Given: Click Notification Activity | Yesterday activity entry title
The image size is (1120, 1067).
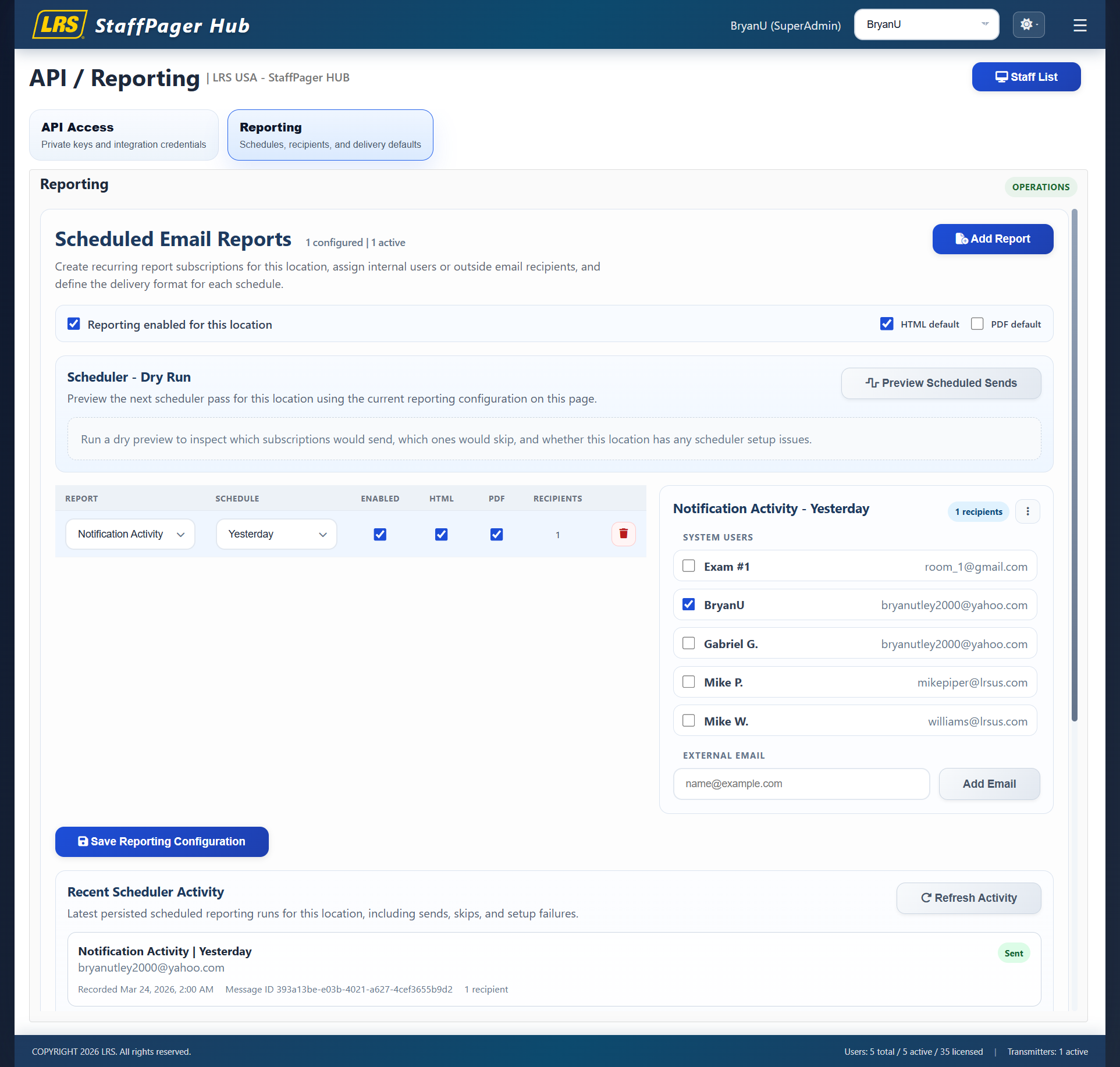Looking at the screenshot, I should tap(165, 952).
